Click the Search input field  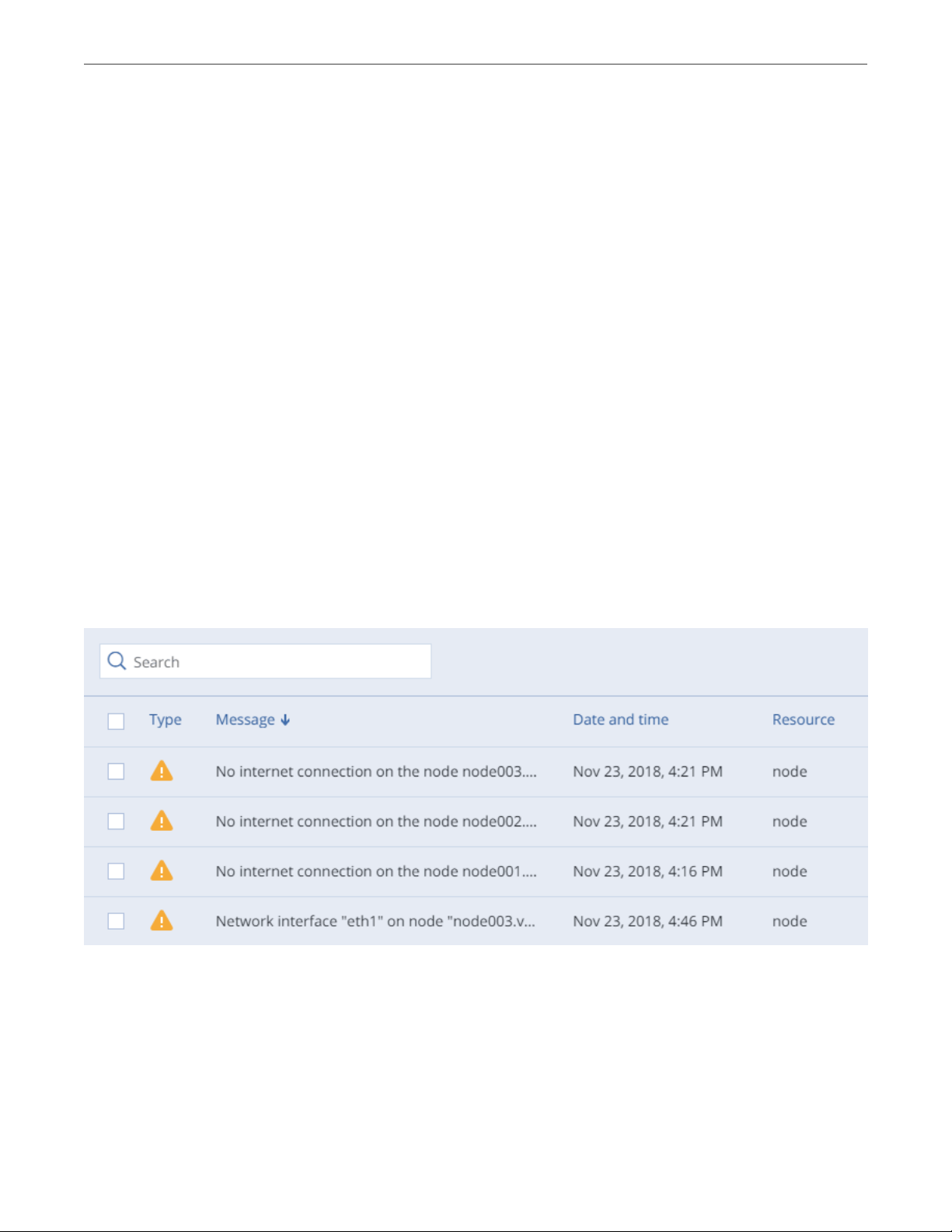[265, 661]
